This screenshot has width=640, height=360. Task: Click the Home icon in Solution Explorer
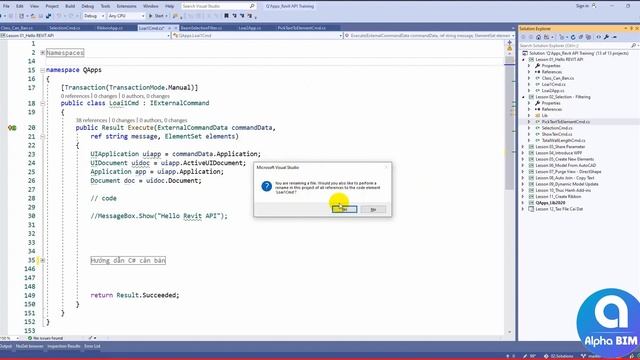[538, 37]
